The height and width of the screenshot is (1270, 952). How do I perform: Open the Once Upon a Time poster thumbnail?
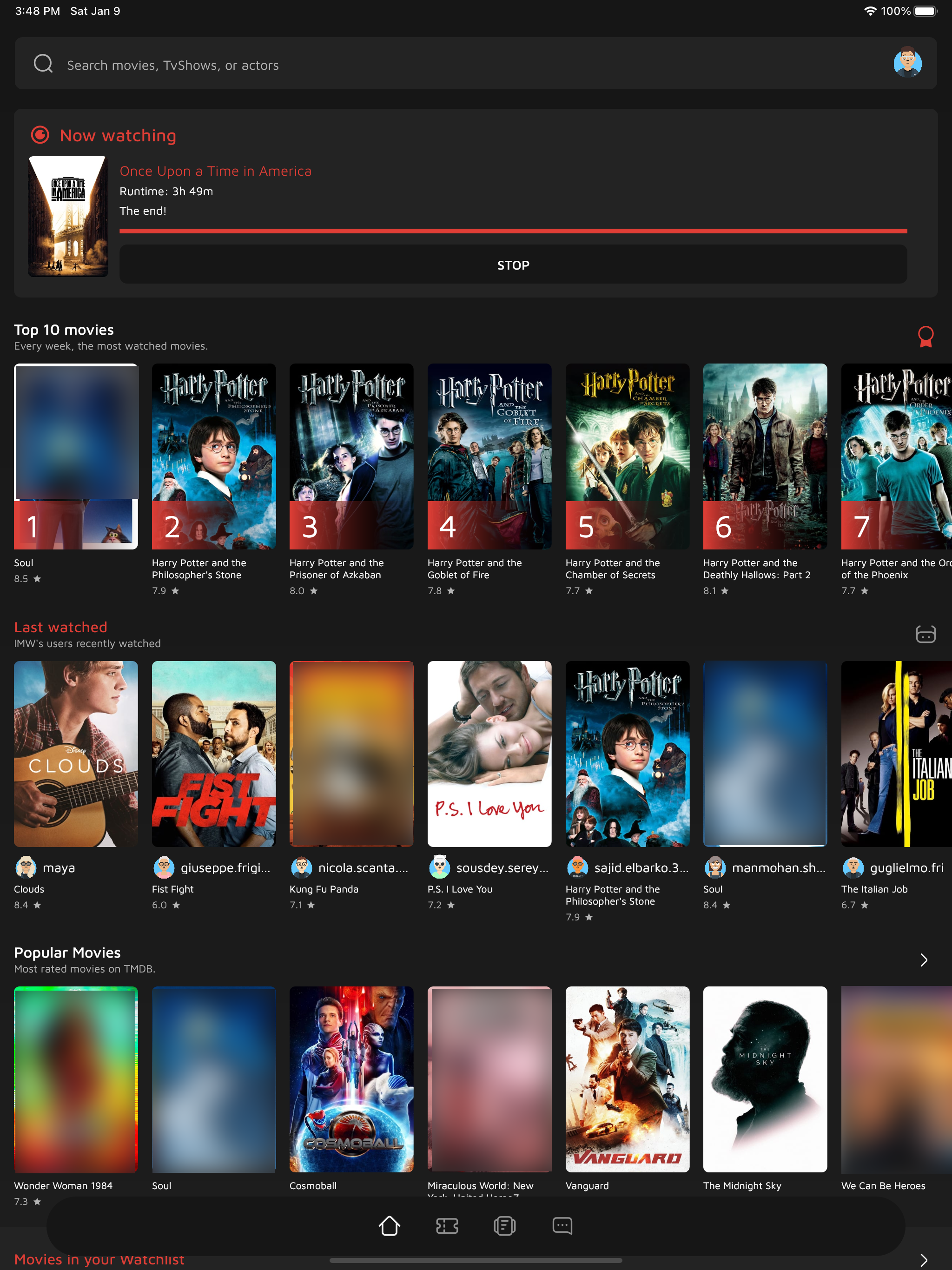point(68,217)
